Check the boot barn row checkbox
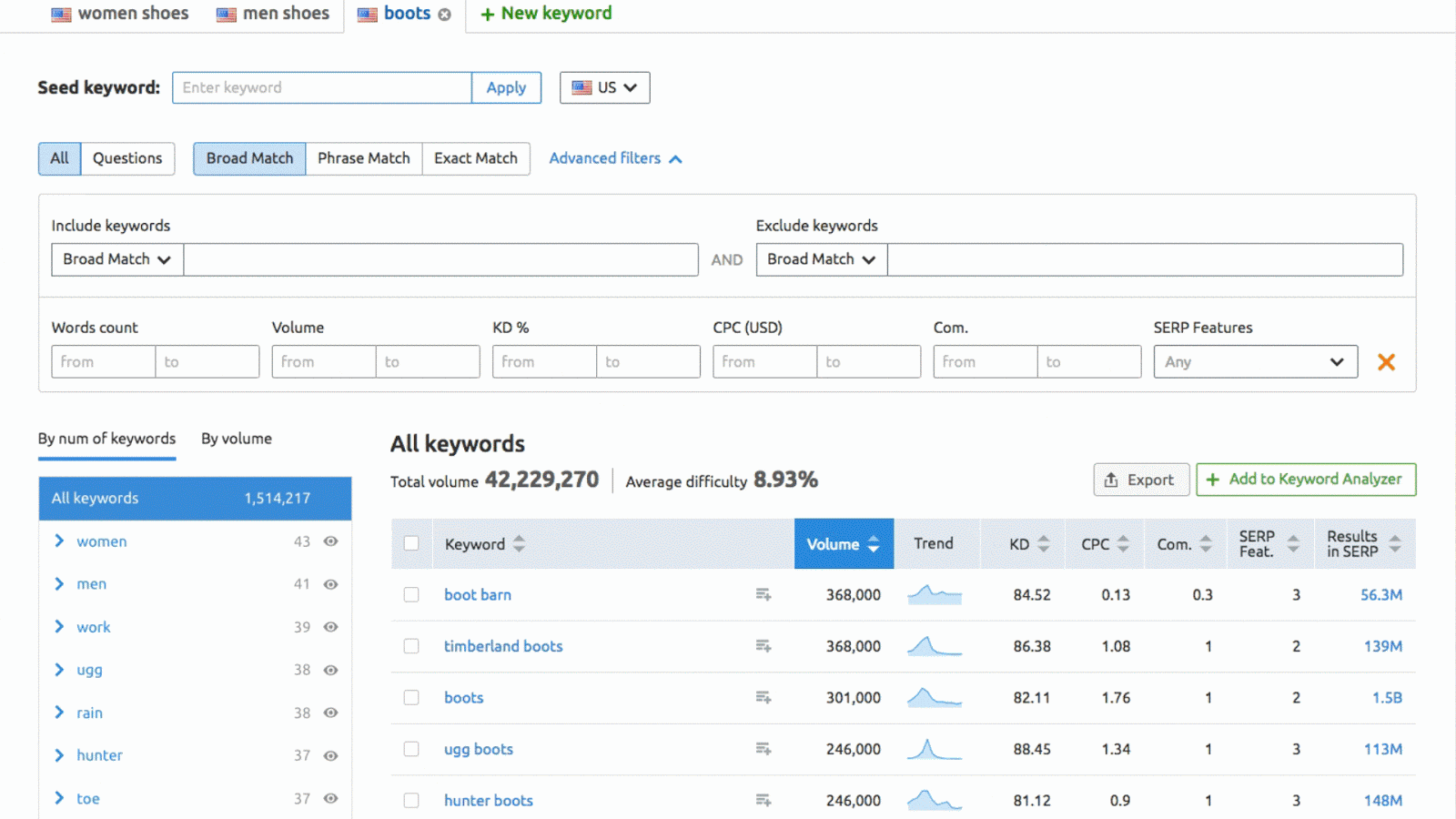This screenshot has width=1456, height=819. 411,594
